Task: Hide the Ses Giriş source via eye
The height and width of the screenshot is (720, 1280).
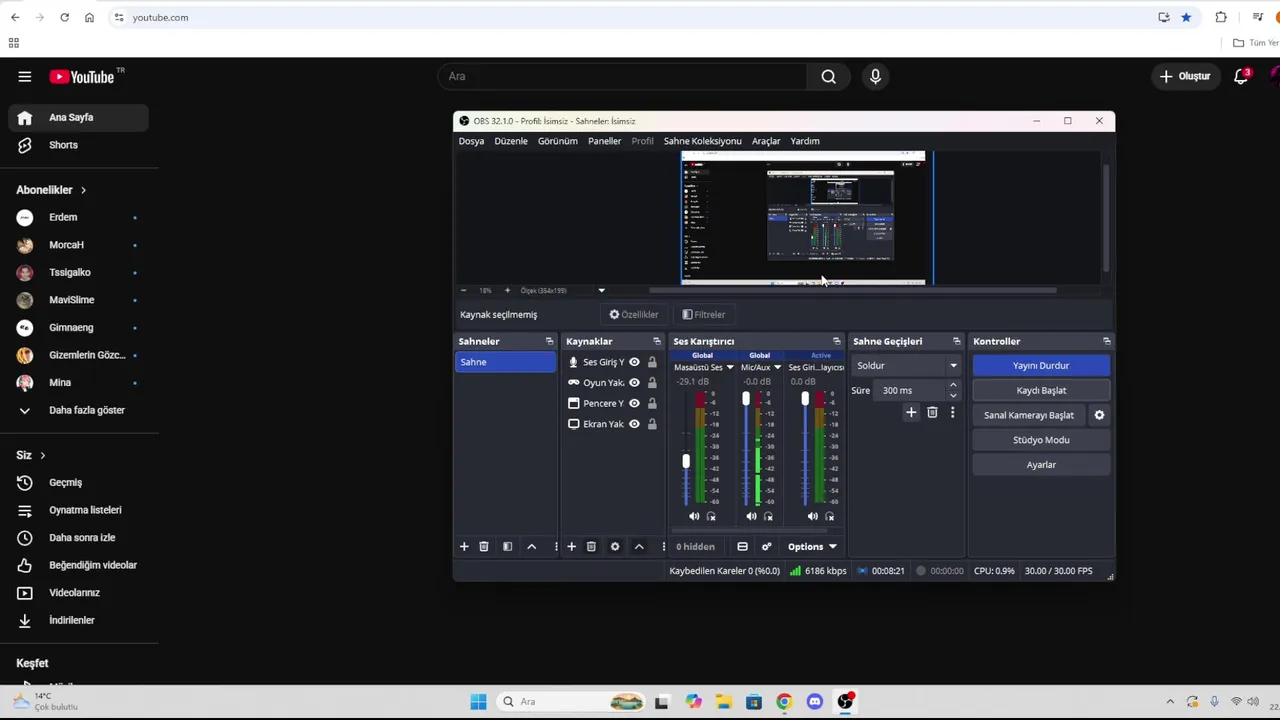Action: (x=634, y=362)
